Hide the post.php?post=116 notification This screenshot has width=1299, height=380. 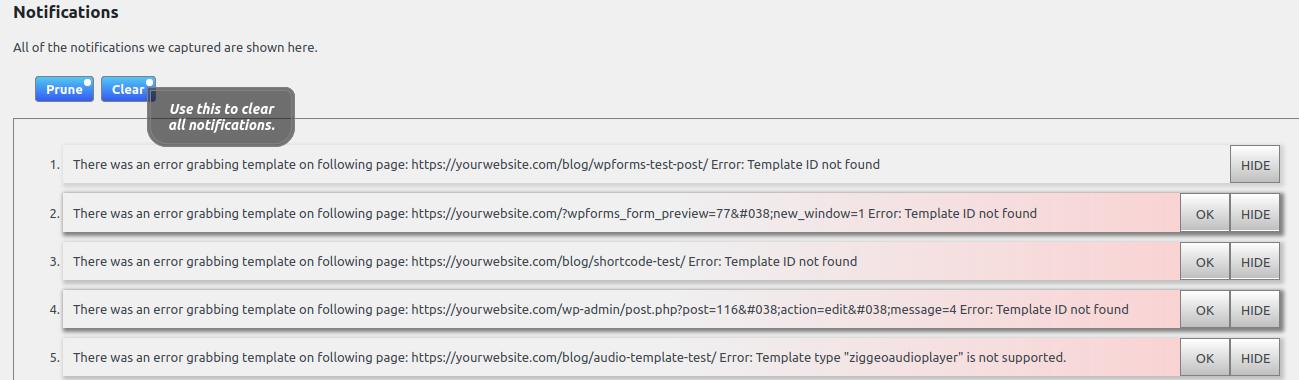1255,310
